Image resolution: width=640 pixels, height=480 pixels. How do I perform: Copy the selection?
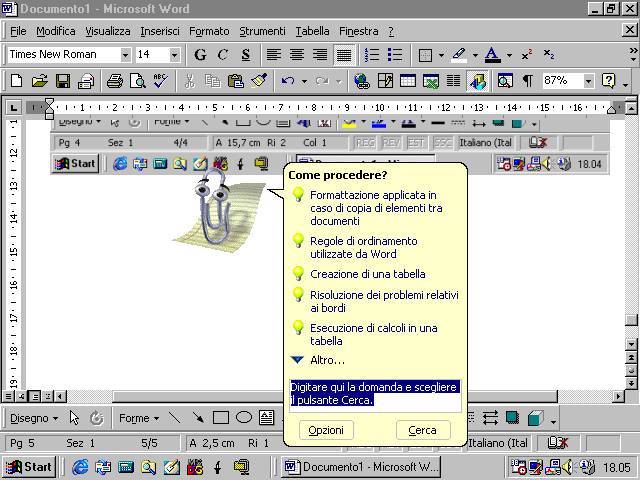(x=212, y=81)
